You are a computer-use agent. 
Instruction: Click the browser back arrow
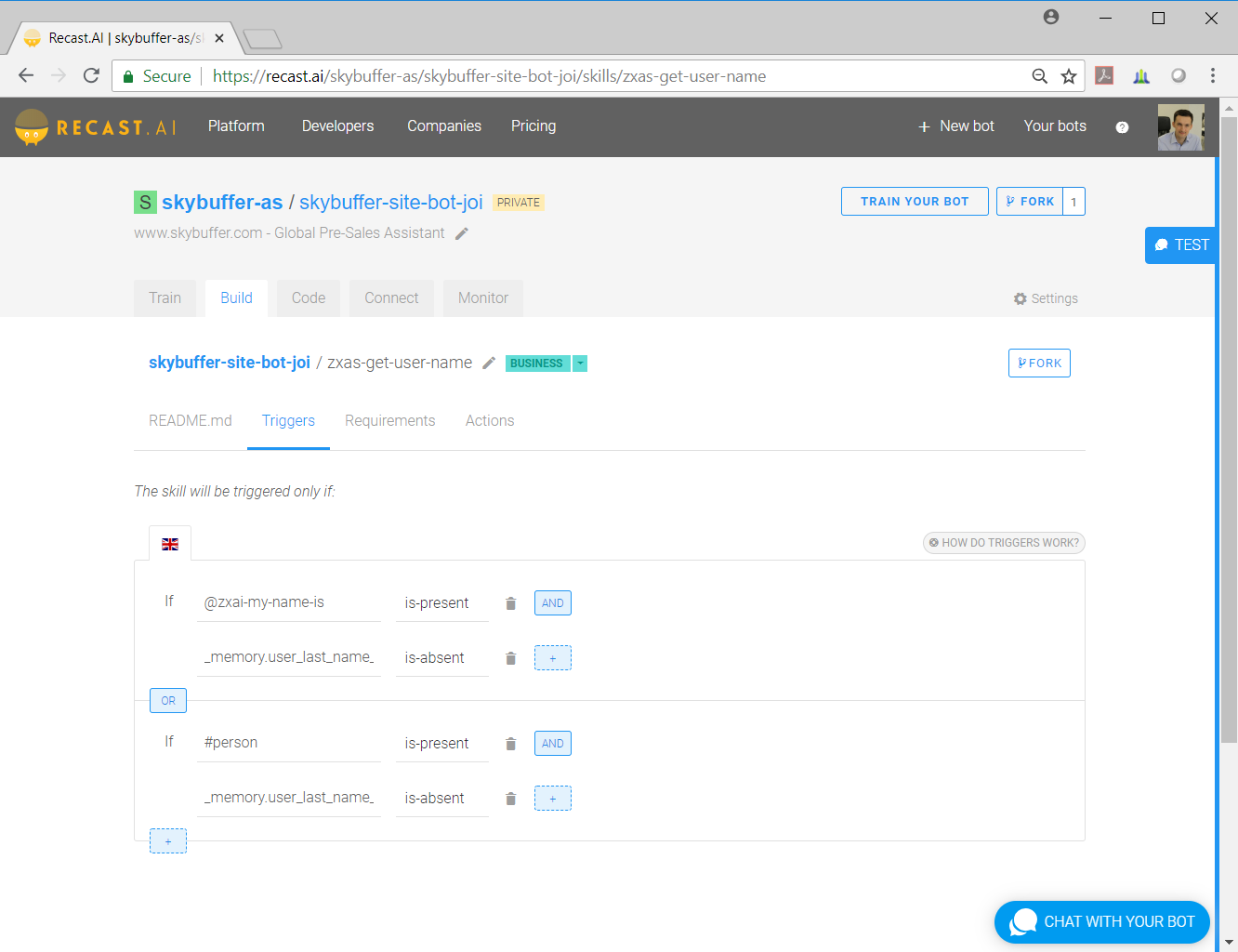click(26, 76)
